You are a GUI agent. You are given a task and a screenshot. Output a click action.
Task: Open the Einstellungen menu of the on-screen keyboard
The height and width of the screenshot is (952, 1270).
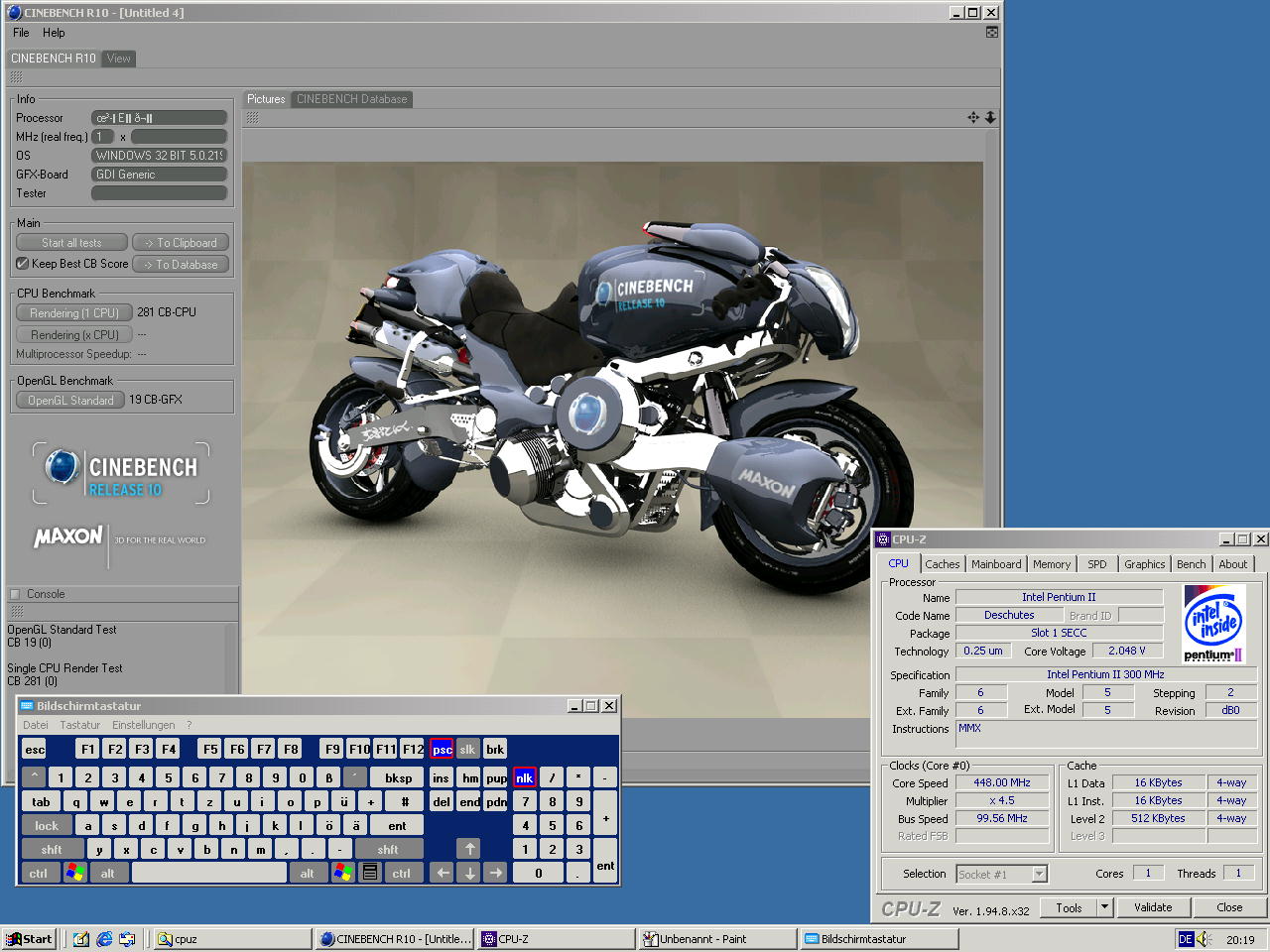pyautogui.click(x=143, y=725)
